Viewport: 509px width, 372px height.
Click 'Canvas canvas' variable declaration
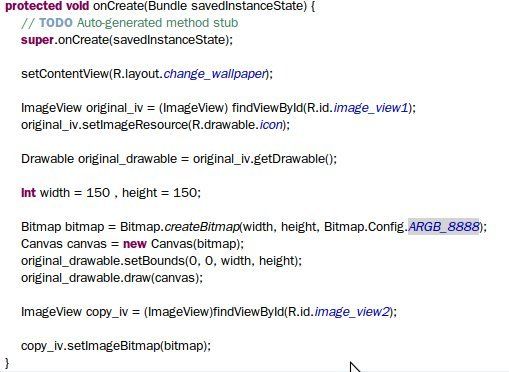point(64,244)
